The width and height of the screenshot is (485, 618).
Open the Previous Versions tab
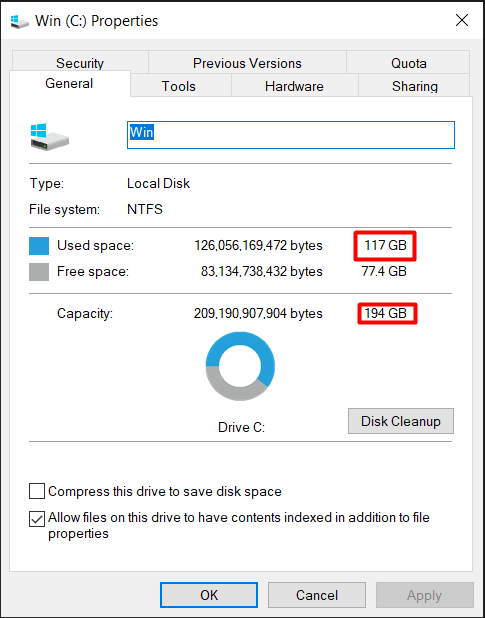pyautogui.click(x=247, y=63)
